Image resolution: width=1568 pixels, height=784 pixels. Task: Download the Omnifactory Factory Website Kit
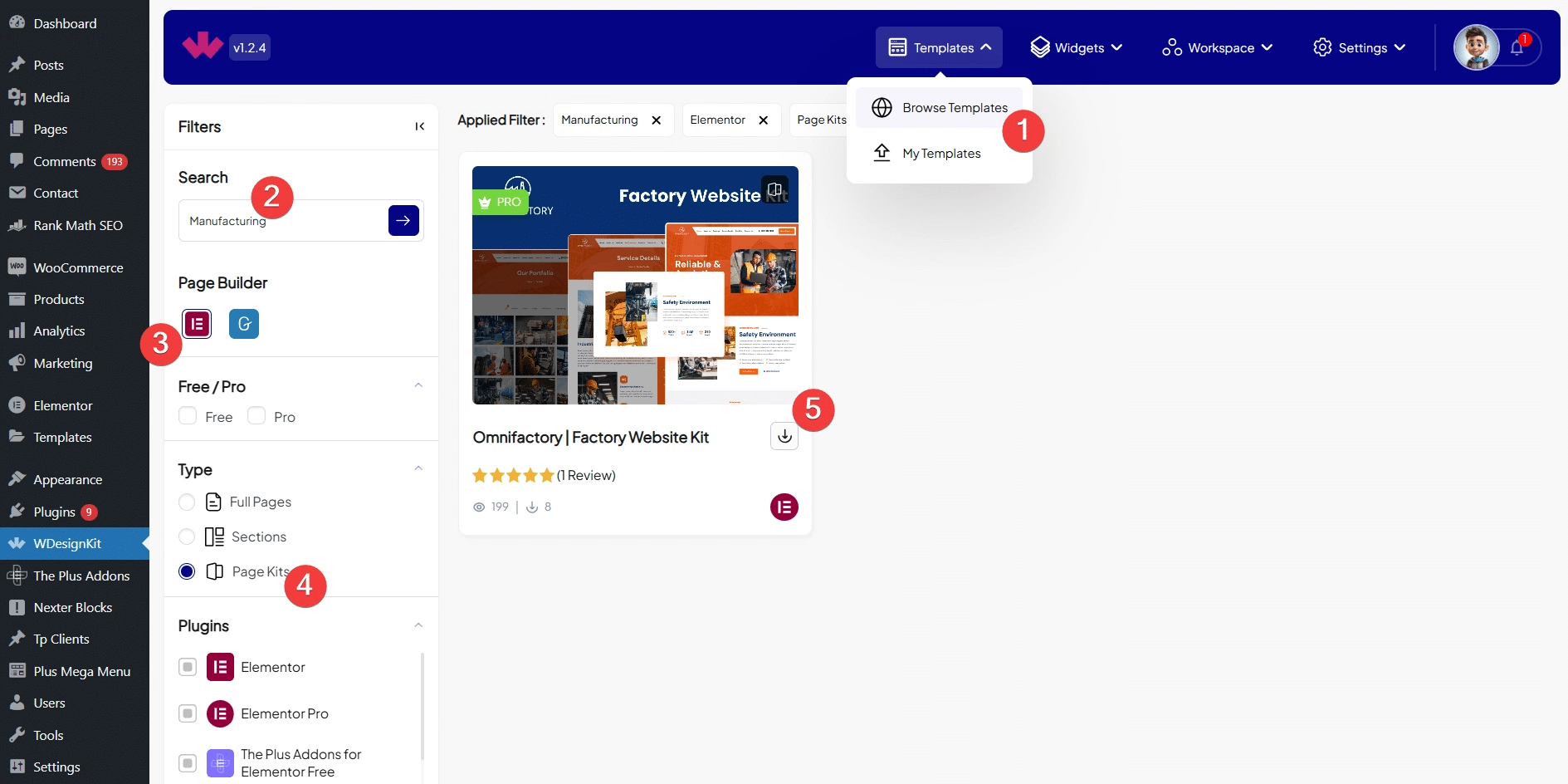pyautogui.click(x=784, y=436)
